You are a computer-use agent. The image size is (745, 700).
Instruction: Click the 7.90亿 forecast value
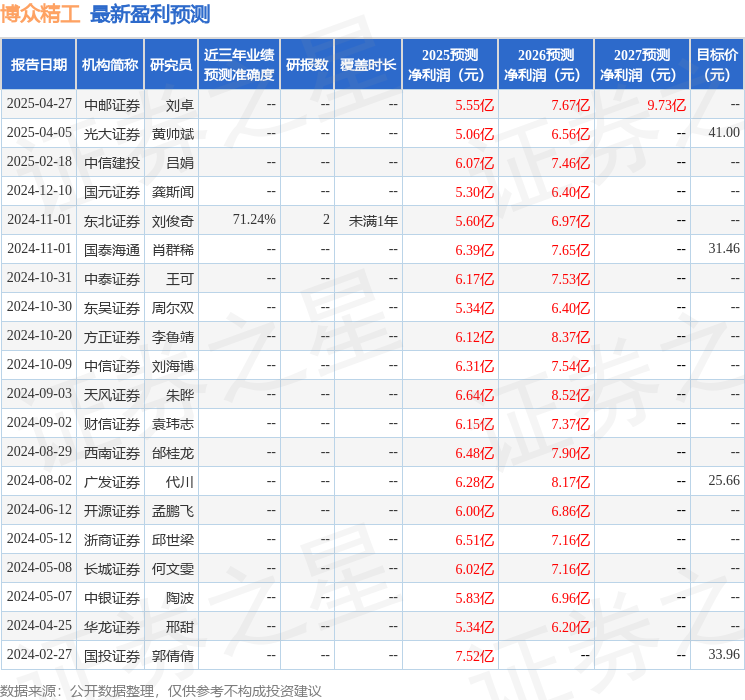(570, 453)
